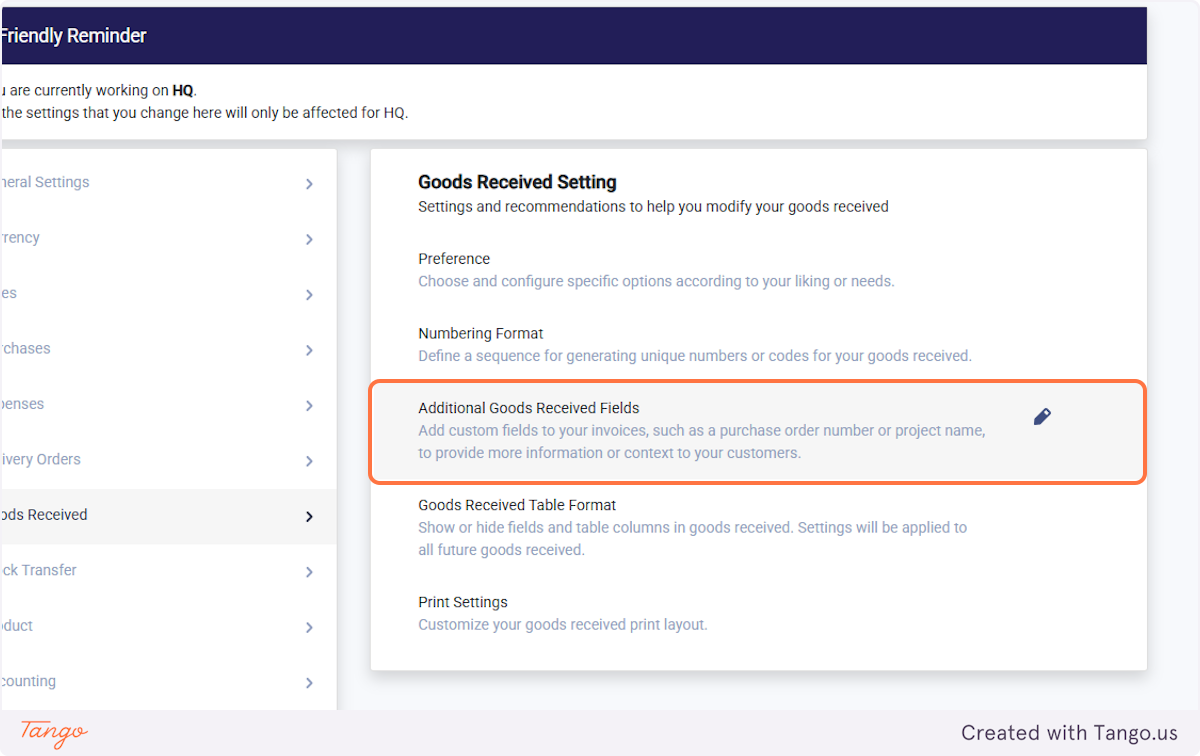Expand the General Settings chevron
Screen dimensions: 1200x756
tap(309, 184)
